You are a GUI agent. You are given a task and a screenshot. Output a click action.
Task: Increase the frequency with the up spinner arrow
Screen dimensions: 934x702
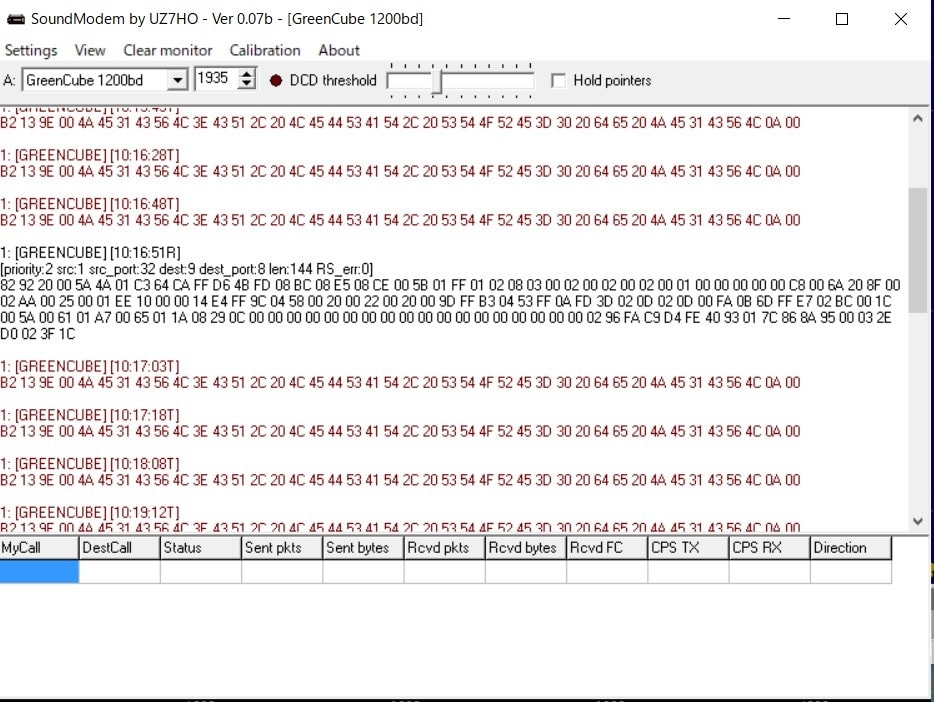(247, 74)
